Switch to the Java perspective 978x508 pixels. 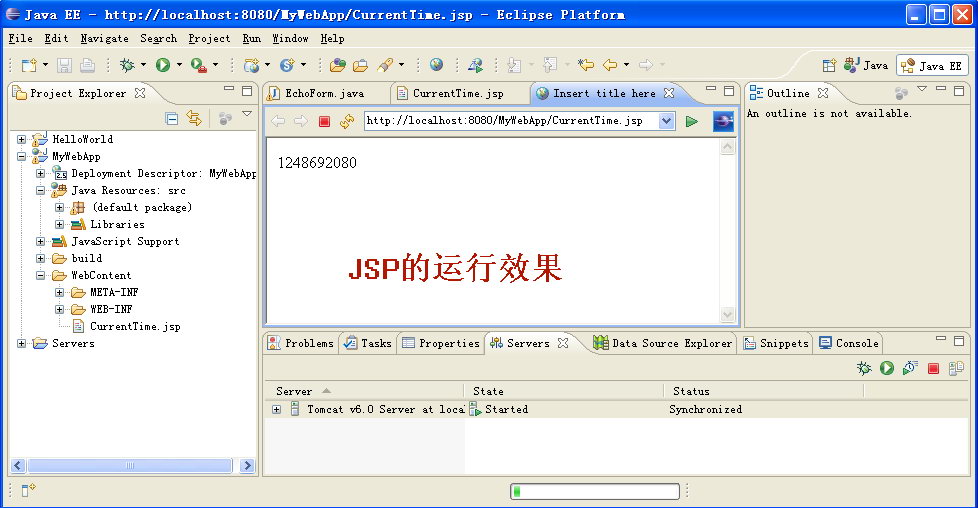click(866, 65)
